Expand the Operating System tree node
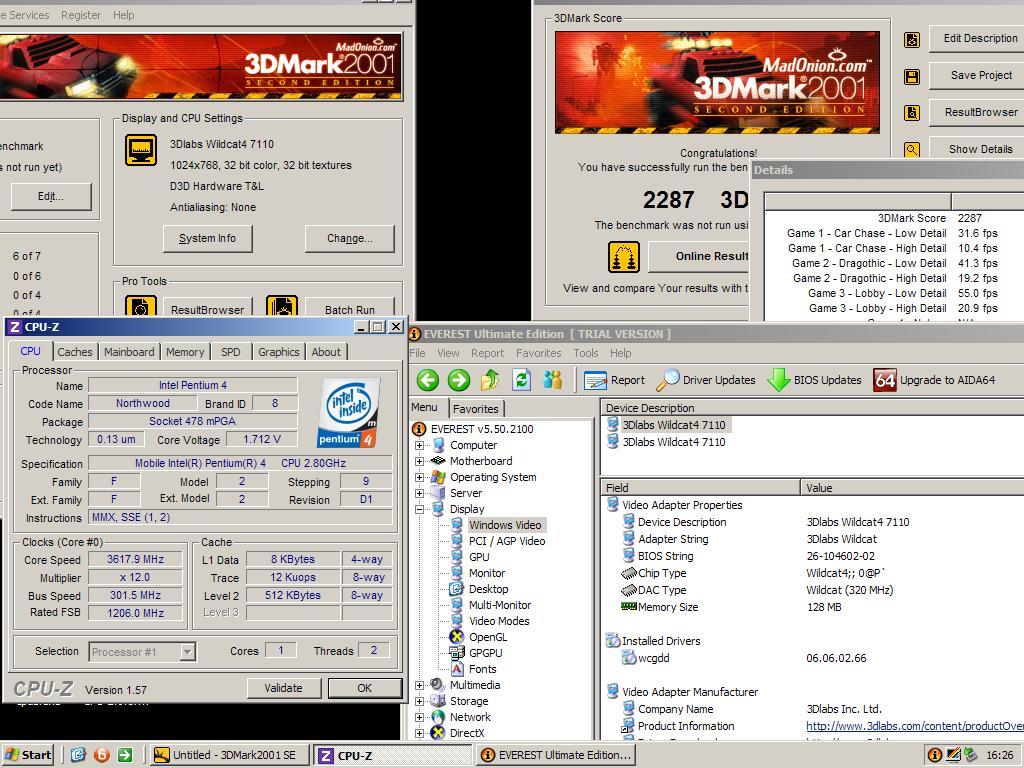This screenshot has height=768, width=1024. (419, 477)
